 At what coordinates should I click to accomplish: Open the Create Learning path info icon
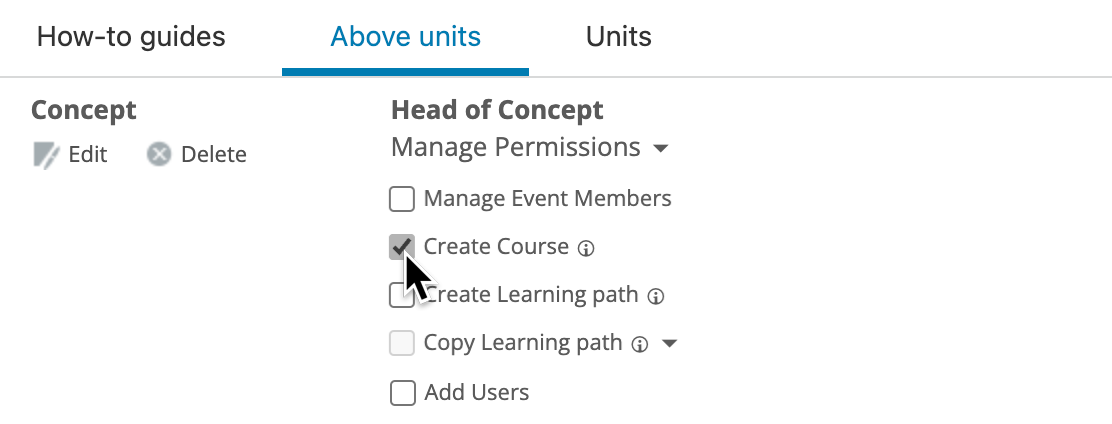(x=656, y=296)
